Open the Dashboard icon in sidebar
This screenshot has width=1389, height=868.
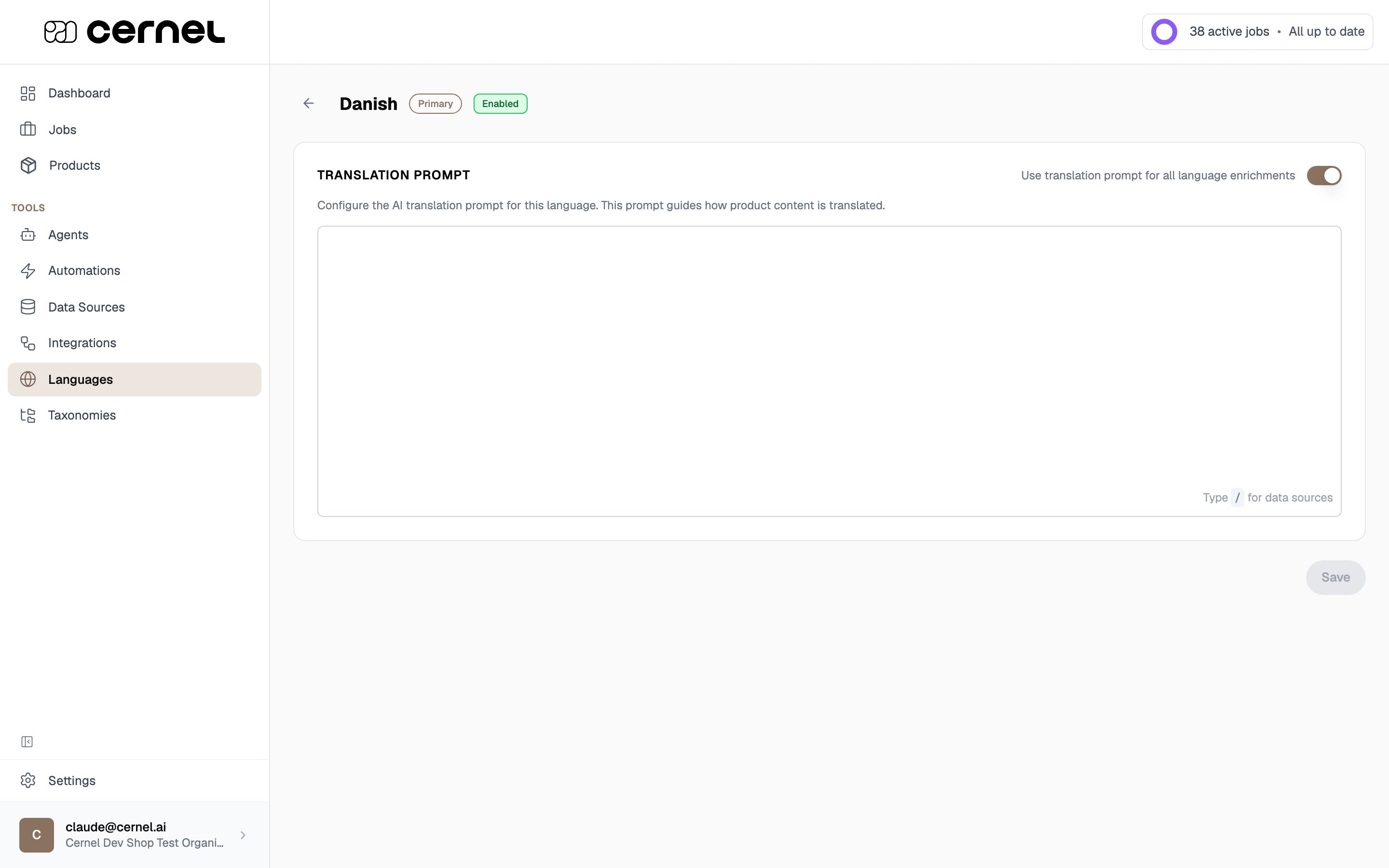pos(27,93)
